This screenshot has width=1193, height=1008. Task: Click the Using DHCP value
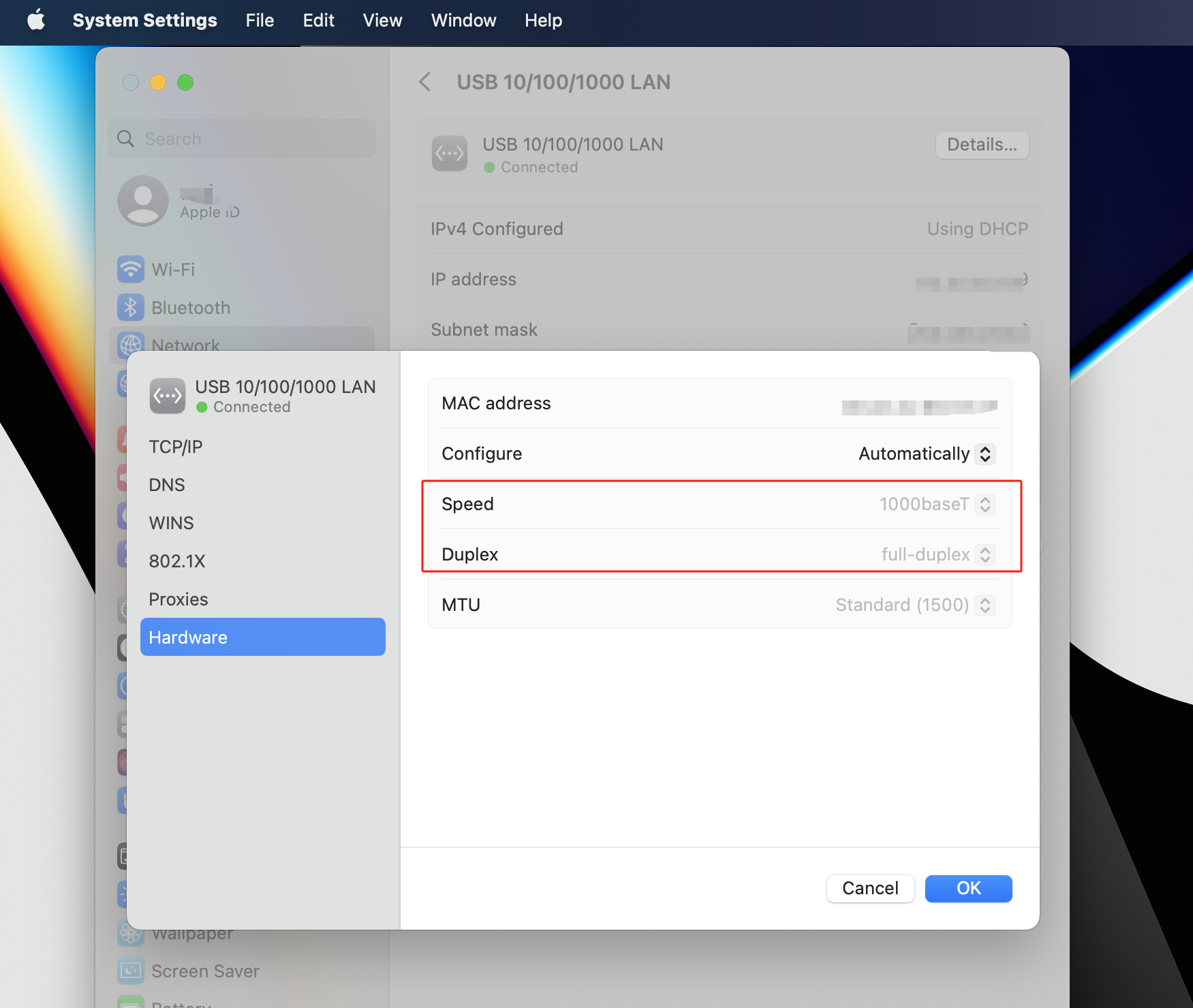point(978,229)
